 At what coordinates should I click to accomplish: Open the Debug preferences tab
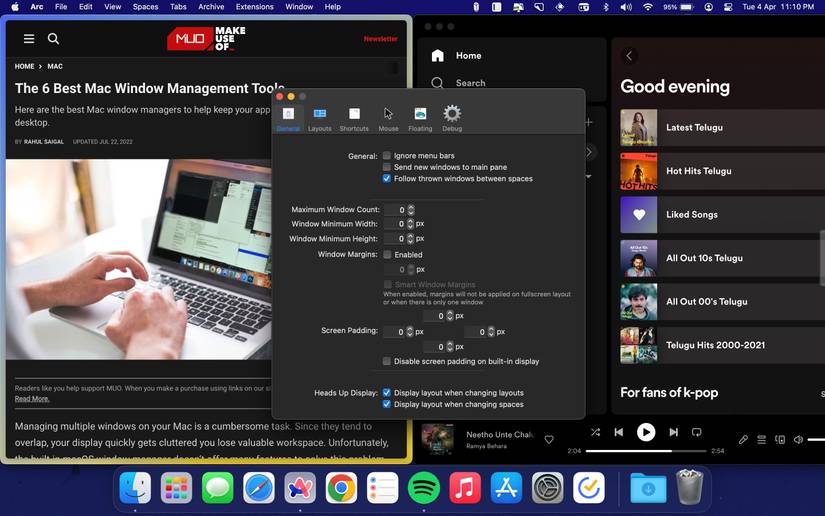pyautogui.click(x=452, y=119)
